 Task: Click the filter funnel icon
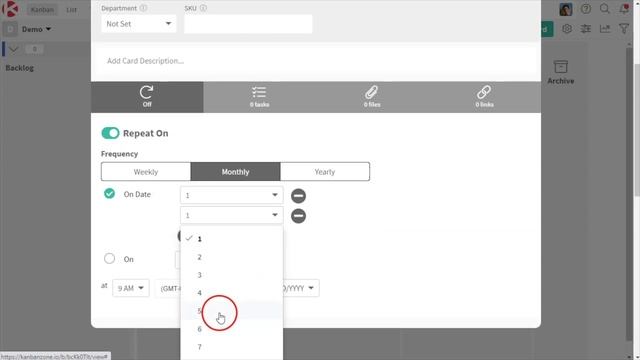click(624, 29)
